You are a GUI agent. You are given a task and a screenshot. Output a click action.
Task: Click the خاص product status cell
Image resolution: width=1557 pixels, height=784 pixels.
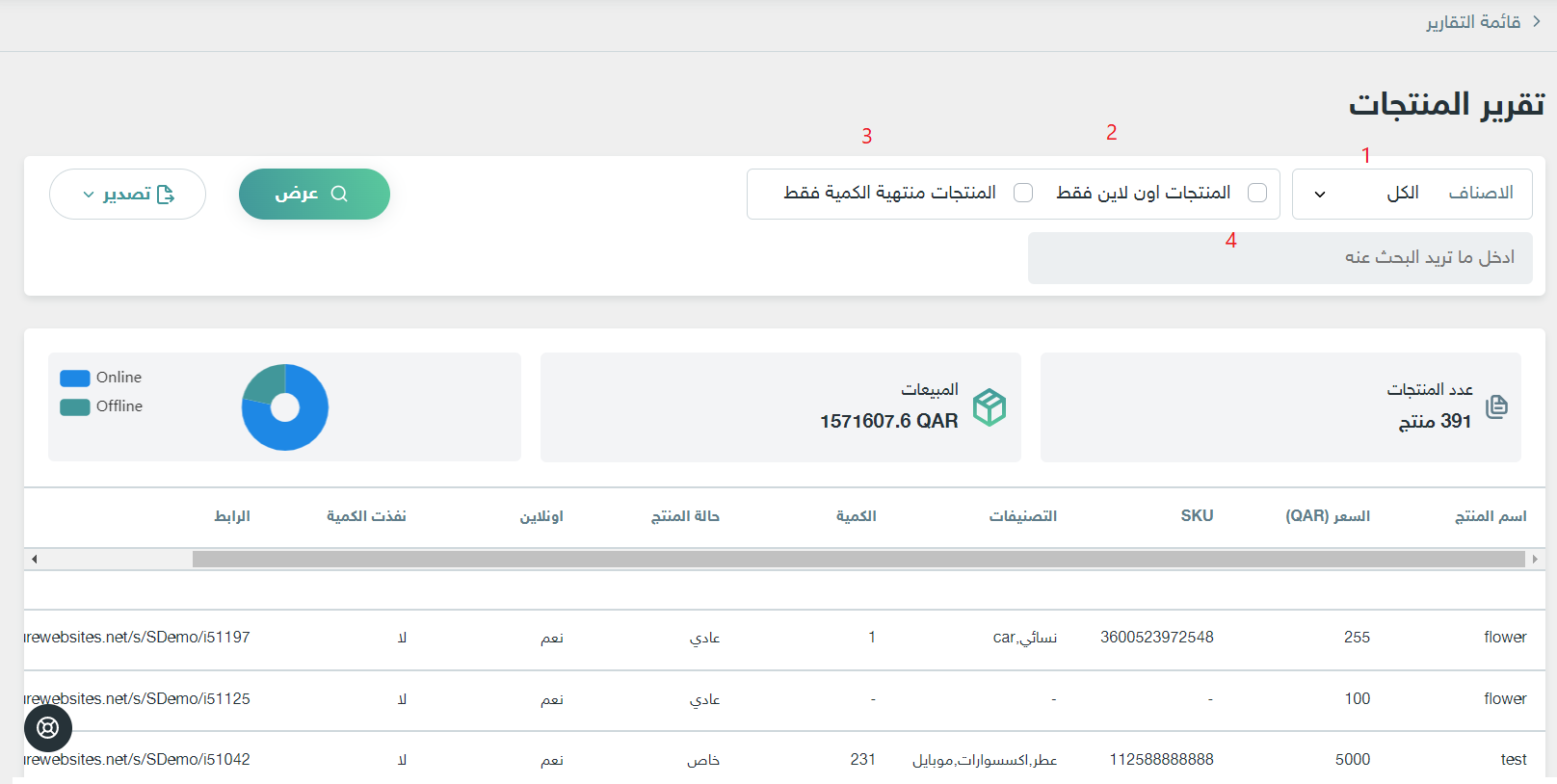(703, 760)
